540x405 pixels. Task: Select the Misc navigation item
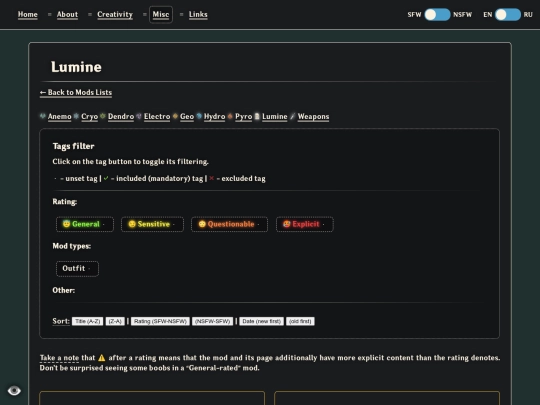(161, 14)
